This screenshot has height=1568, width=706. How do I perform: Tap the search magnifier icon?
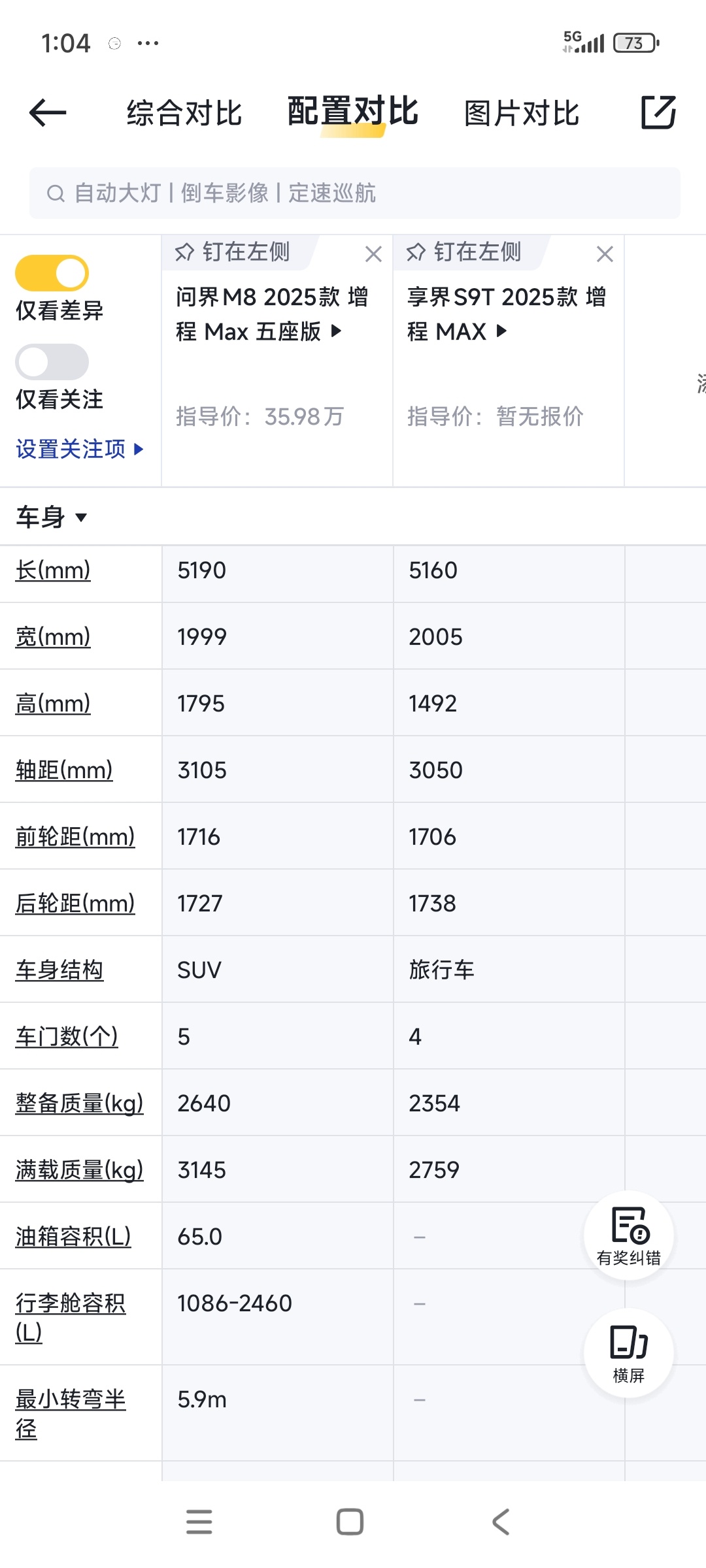tap(56, 193)
